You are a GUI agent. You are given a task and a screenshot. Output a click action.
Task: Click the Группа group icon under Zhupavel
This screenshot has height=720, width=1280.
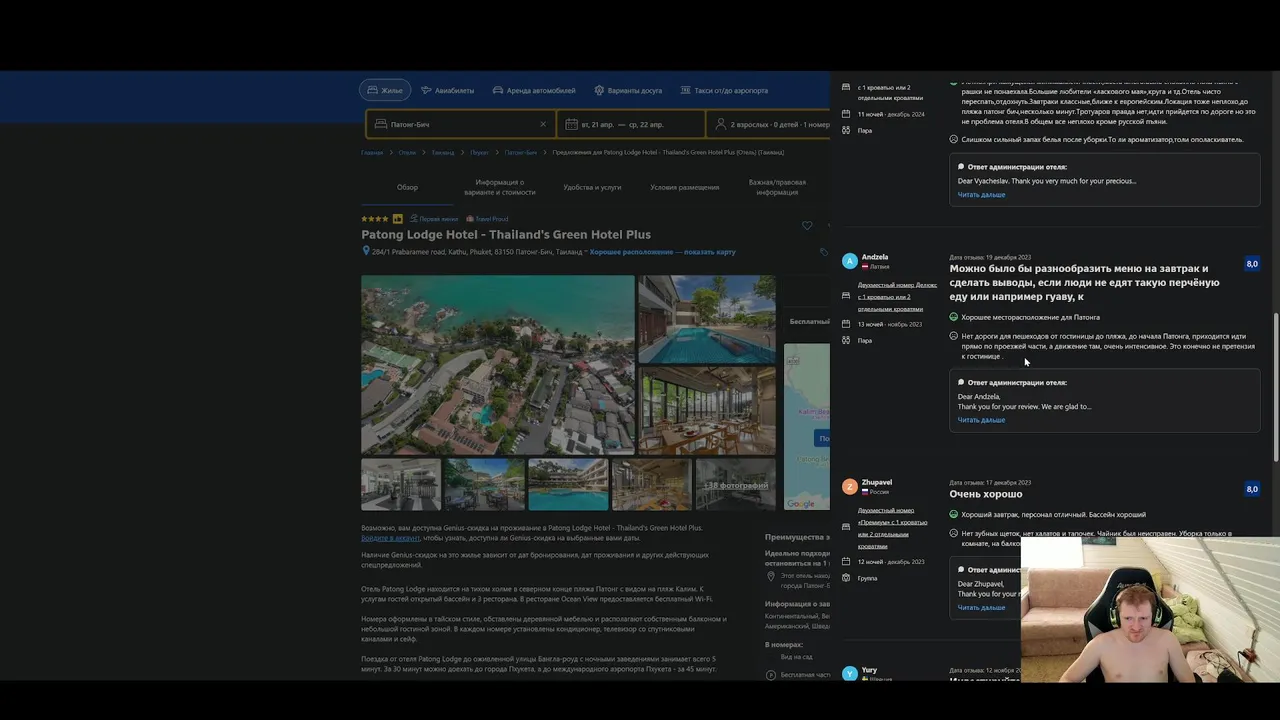tap(846, 578)
